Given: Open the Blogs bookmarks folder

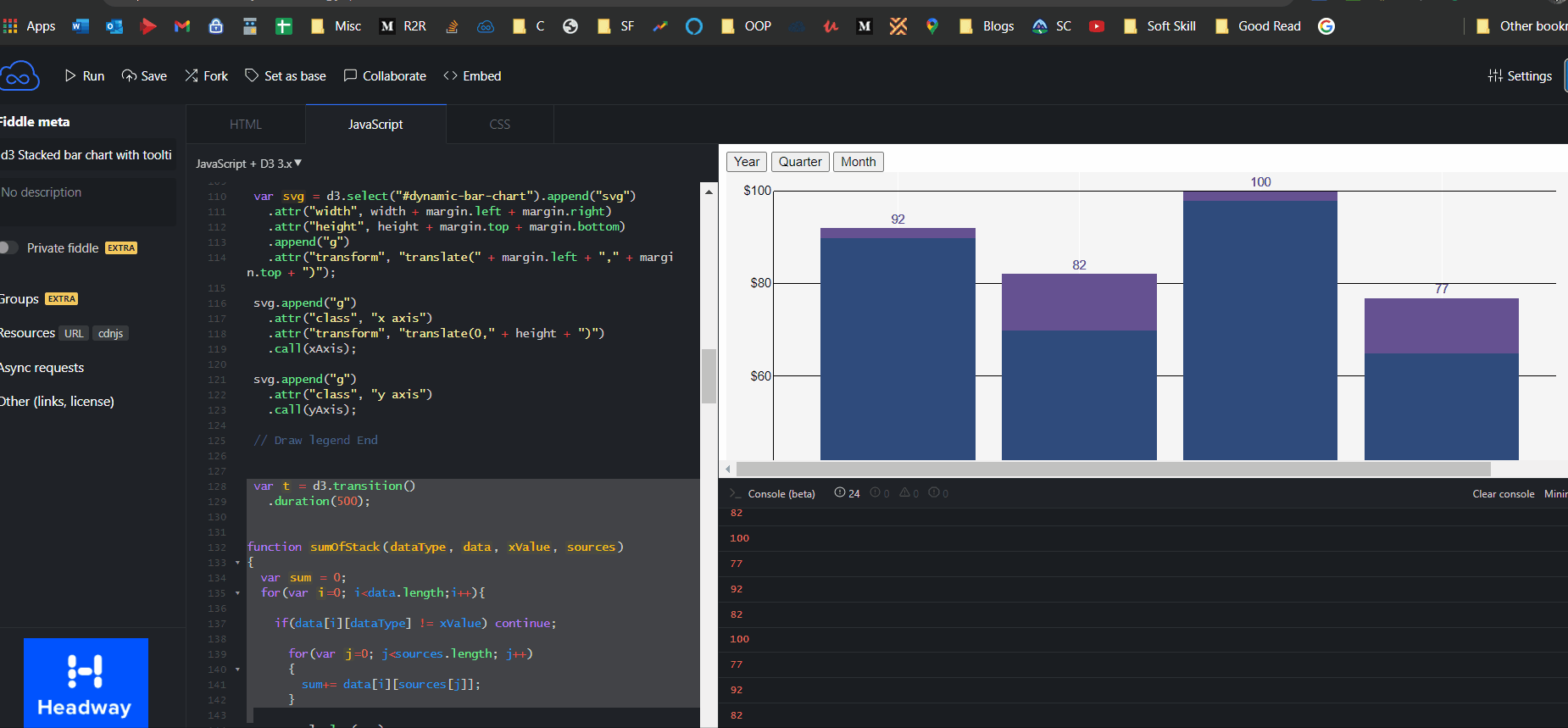Looking at the screenshot, I should (987, 26).
